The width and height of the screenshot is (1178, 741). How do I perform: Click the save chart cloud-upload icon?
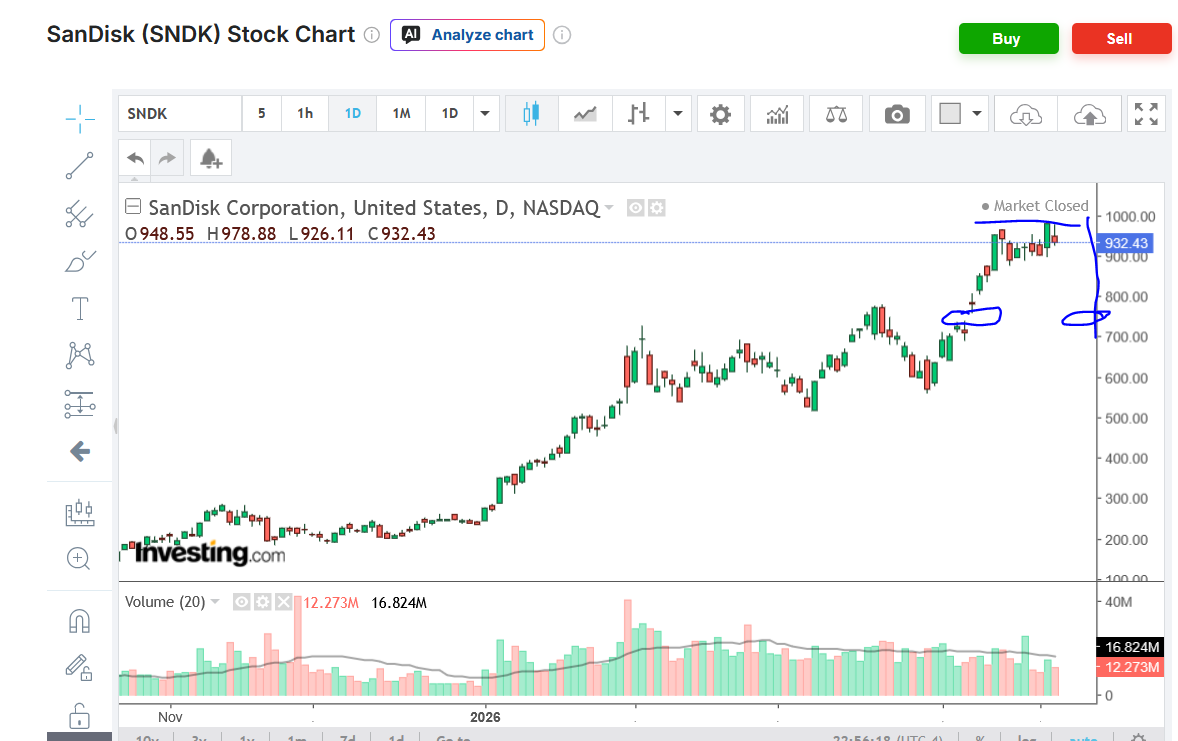(x=1089, y=114)
